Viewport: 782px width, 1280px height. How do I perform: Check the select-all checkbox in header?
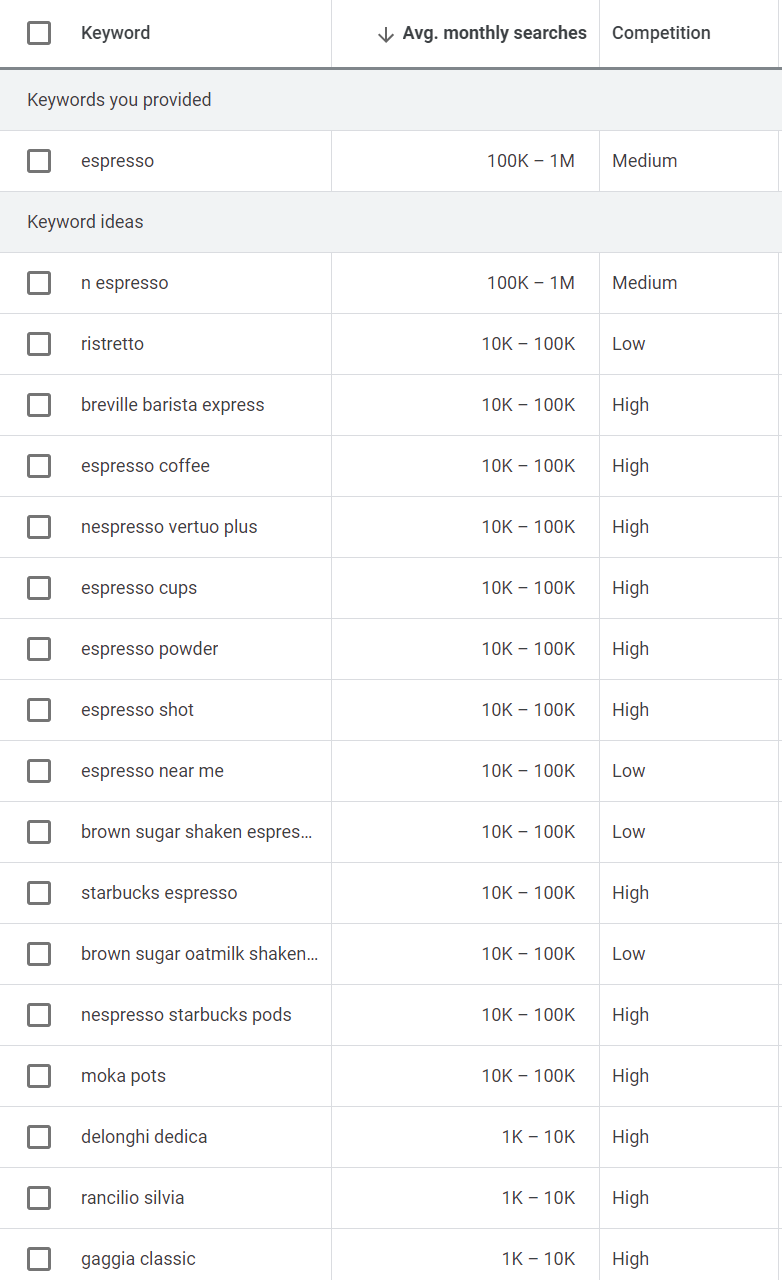(39, 33)
